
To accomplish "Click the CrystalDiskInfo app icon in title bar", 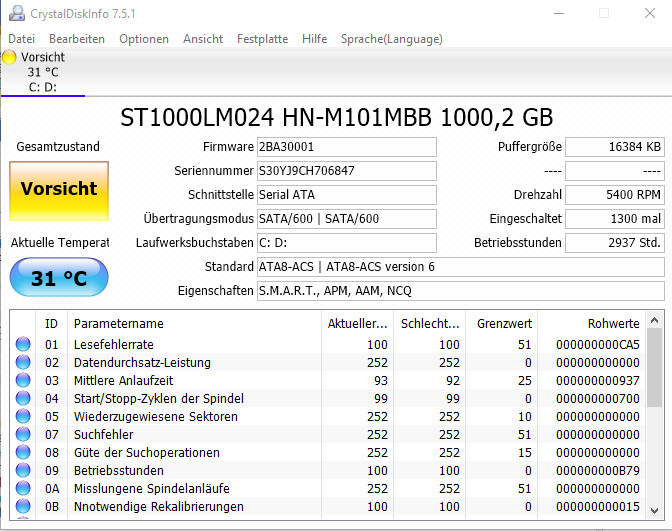I will tap(17, 13).
